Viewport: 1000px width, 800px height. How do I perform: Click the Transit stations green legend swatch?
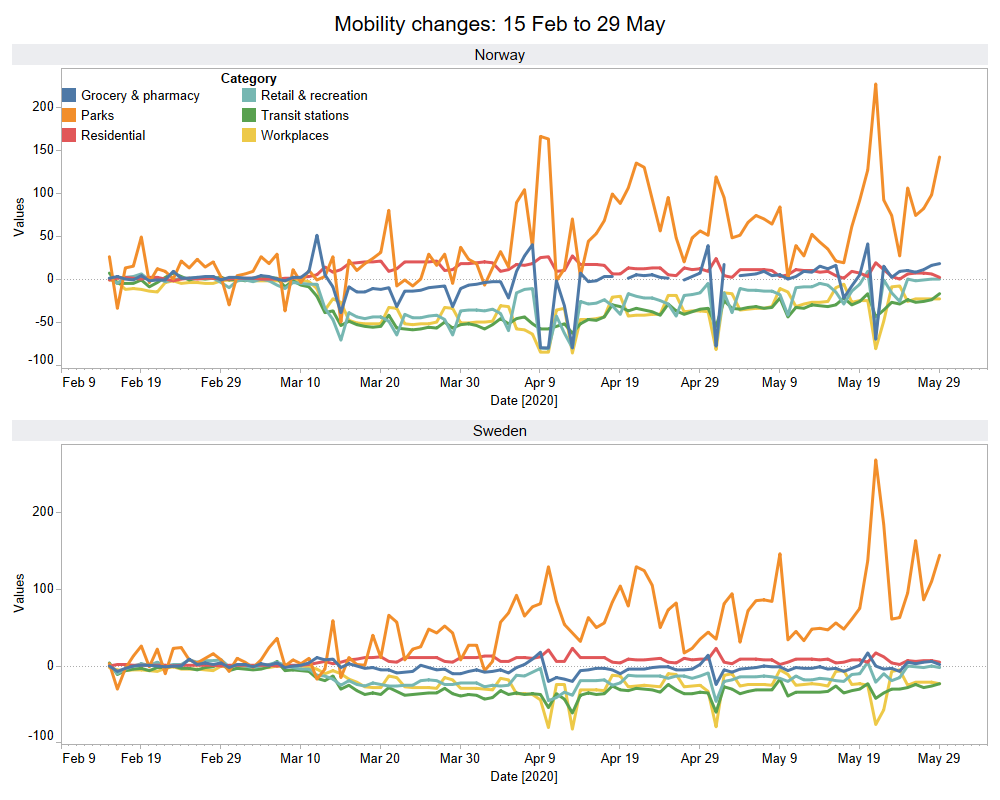[x=249, y=116]
